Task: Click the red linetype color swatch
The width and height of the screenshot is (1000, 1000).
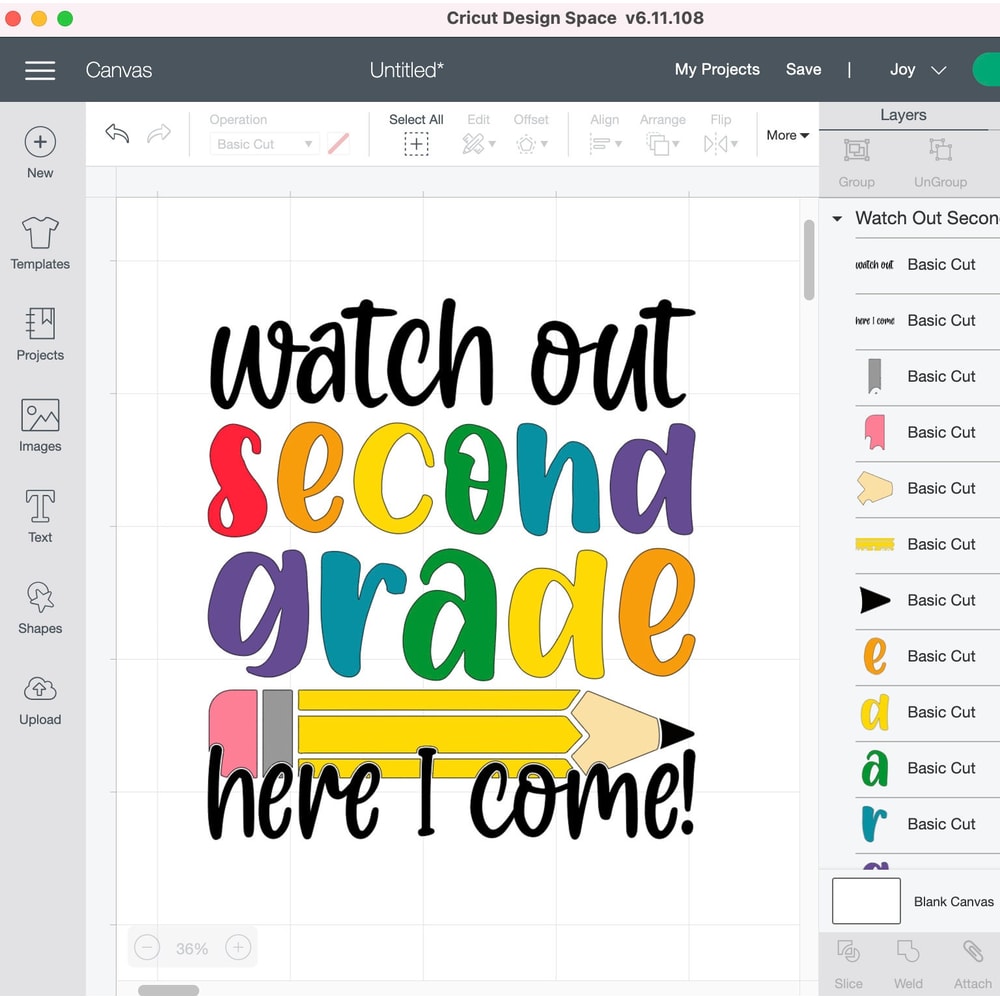Action: 338,144
